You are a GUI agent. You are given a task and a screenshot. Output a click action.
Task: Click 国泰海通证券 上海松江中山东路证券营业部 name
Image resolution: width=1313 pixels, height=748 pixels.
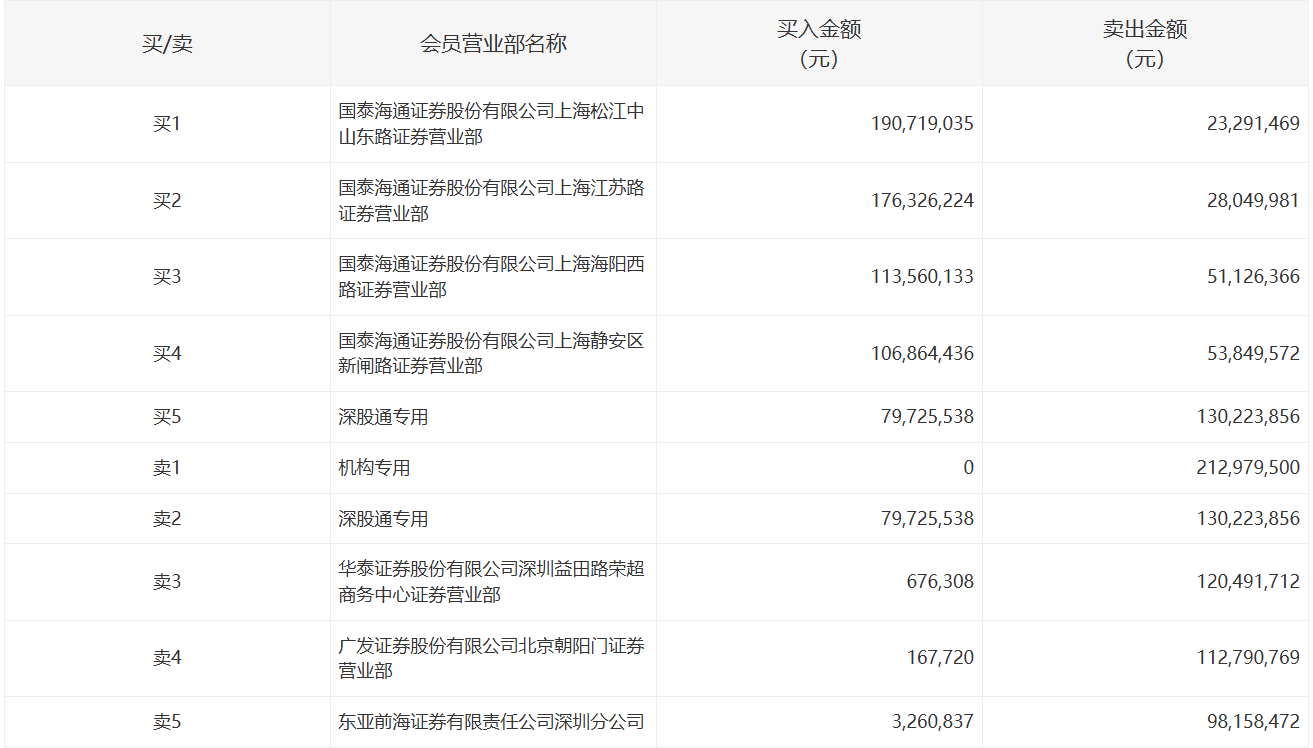pos(491,124)
